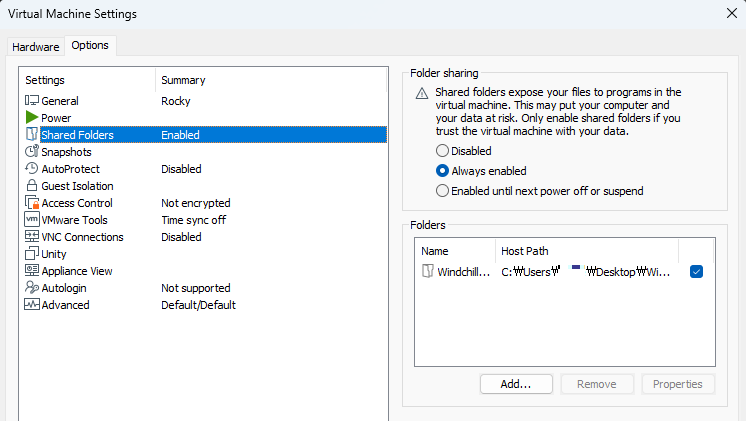Click the VMware Tools vm icon

pyautogui.click(x=32, y=219)
